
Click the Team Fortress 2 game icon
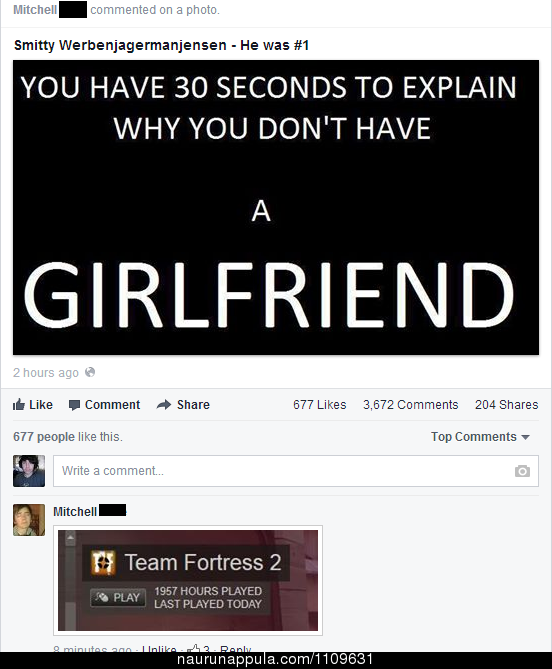pyautogui.click(x=103, y=563)
